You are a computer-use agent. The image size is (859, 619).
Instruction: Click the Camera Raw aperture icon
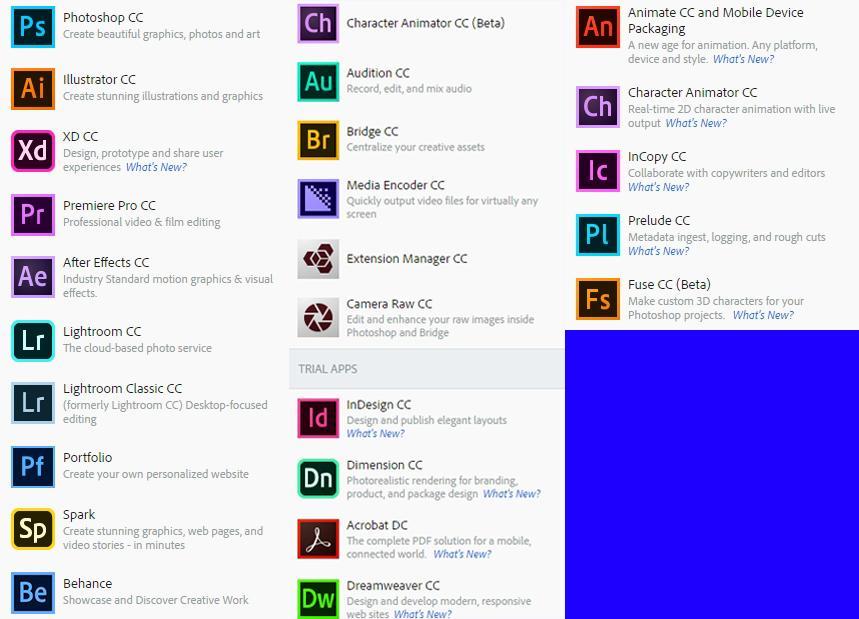[x=318, y=317]
